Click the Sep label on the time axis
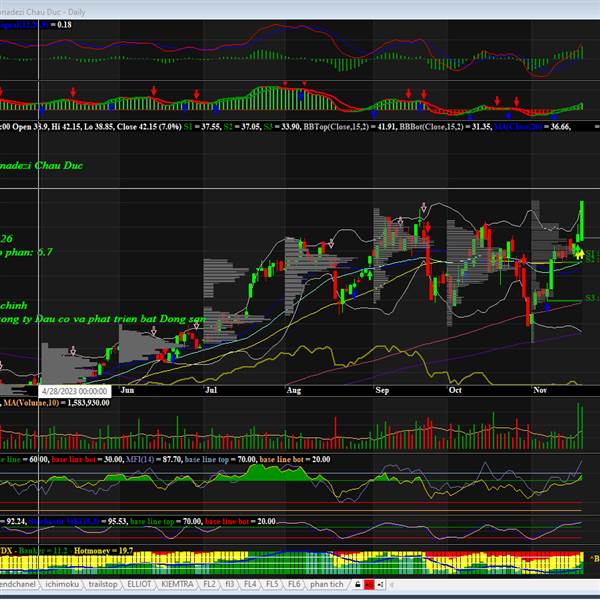 [x=383, y=392]
